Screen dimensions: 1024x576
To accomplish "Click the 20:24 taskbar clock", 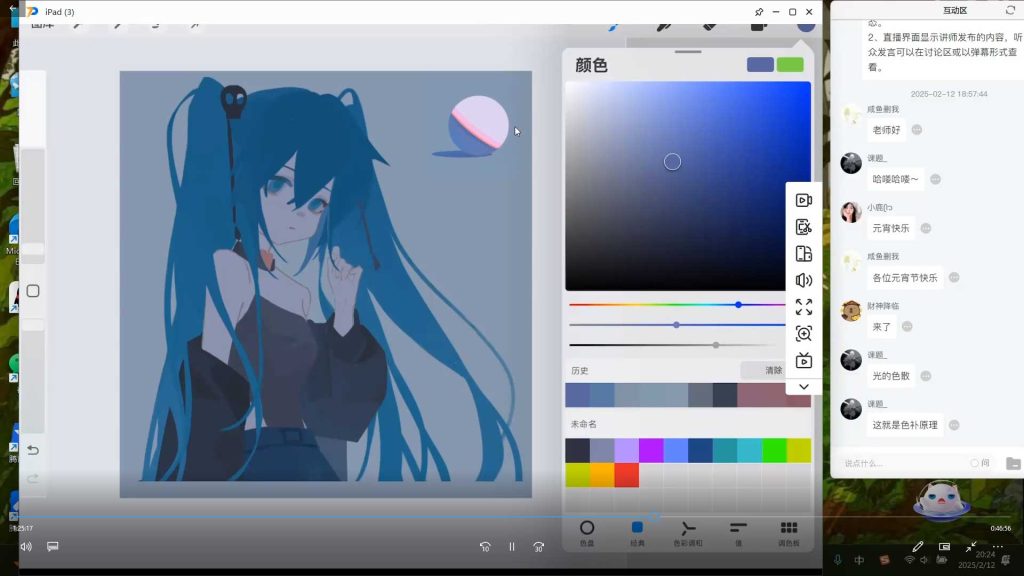I will pos(985,555).
